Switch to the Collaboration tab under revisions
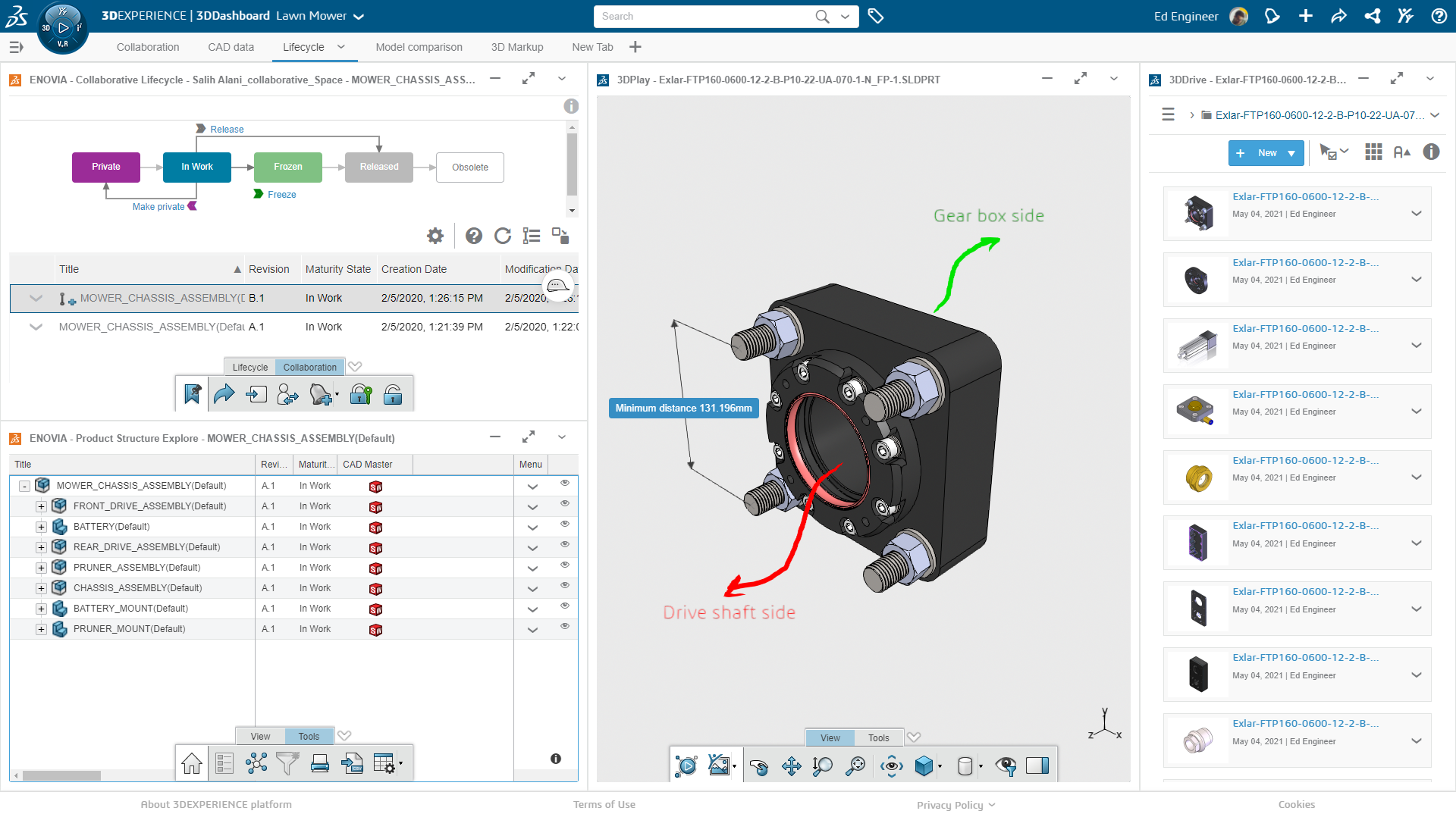Viewport: 1456px width, 814px height. 309,367
